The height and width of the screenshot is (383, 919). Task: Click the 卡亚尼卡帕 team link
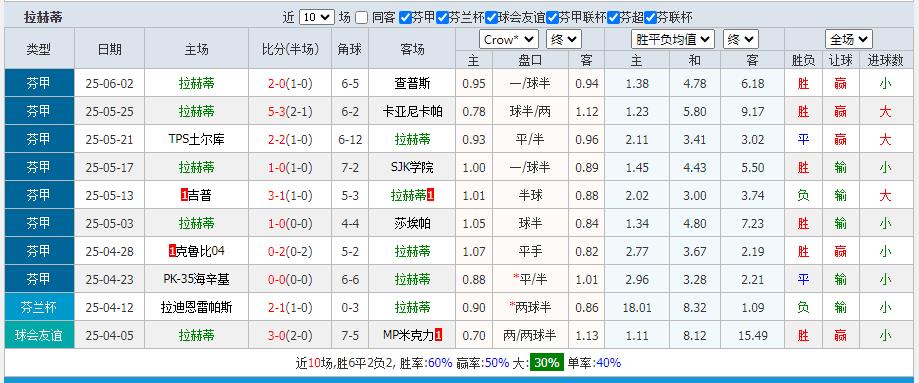[x=413, y=111]
